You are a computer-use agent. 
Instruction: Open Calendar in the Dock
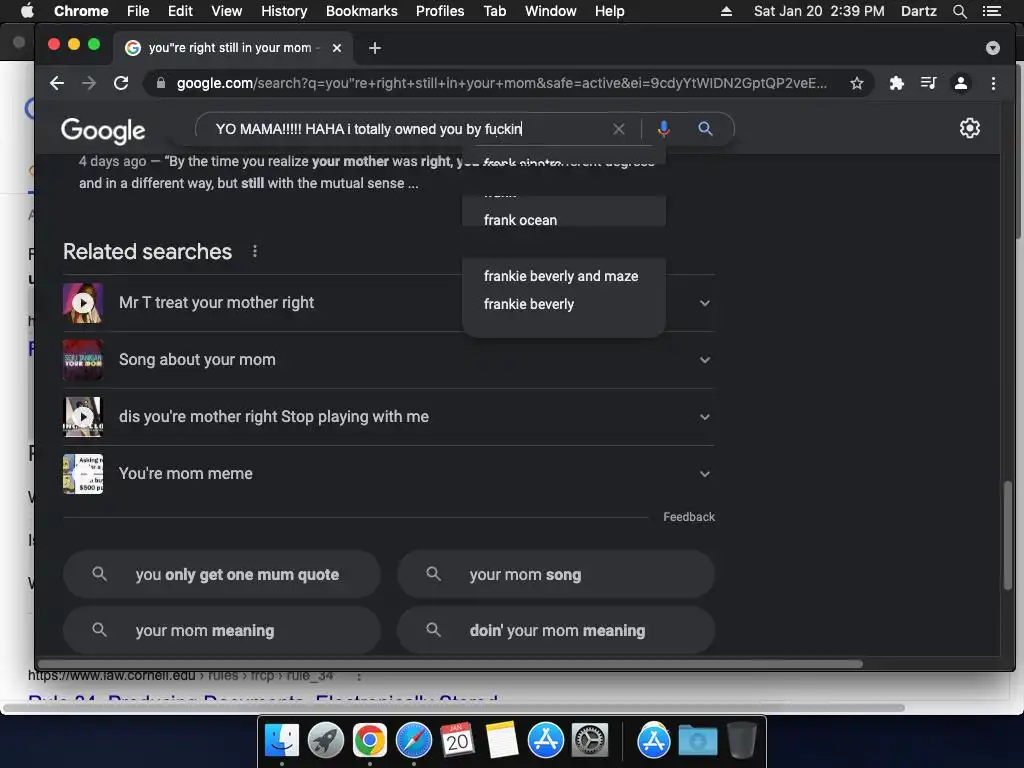pos(457,740)
